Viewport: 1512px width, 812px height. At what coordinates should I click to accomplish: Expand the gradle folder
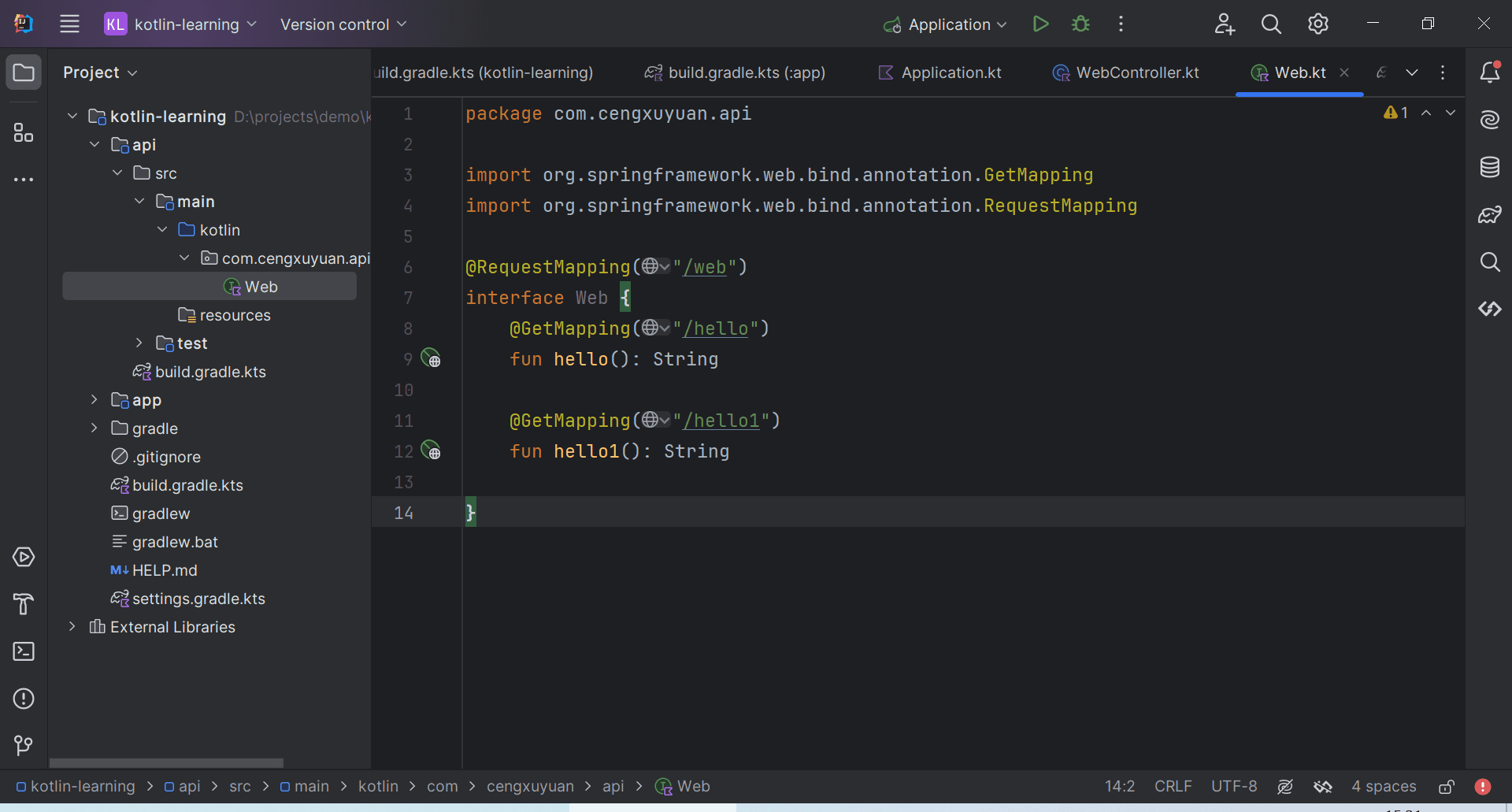94,428
